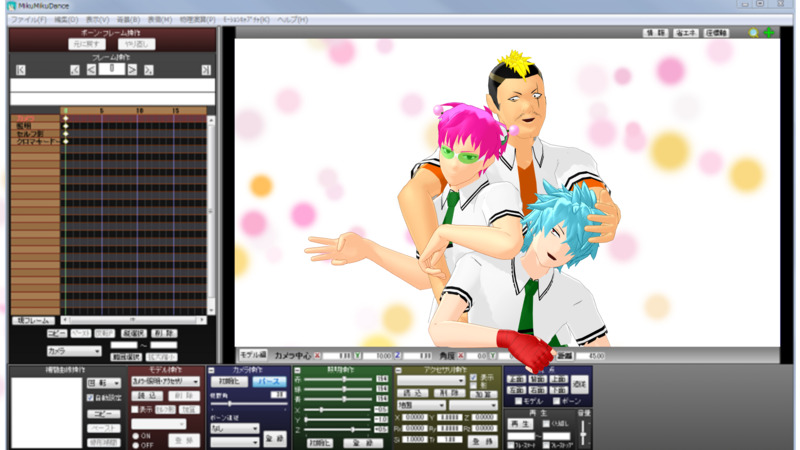The image size is (800, 450).
Task: Select lighting keyframe diamond at frame 0
Action: click(x=65, y=126)
